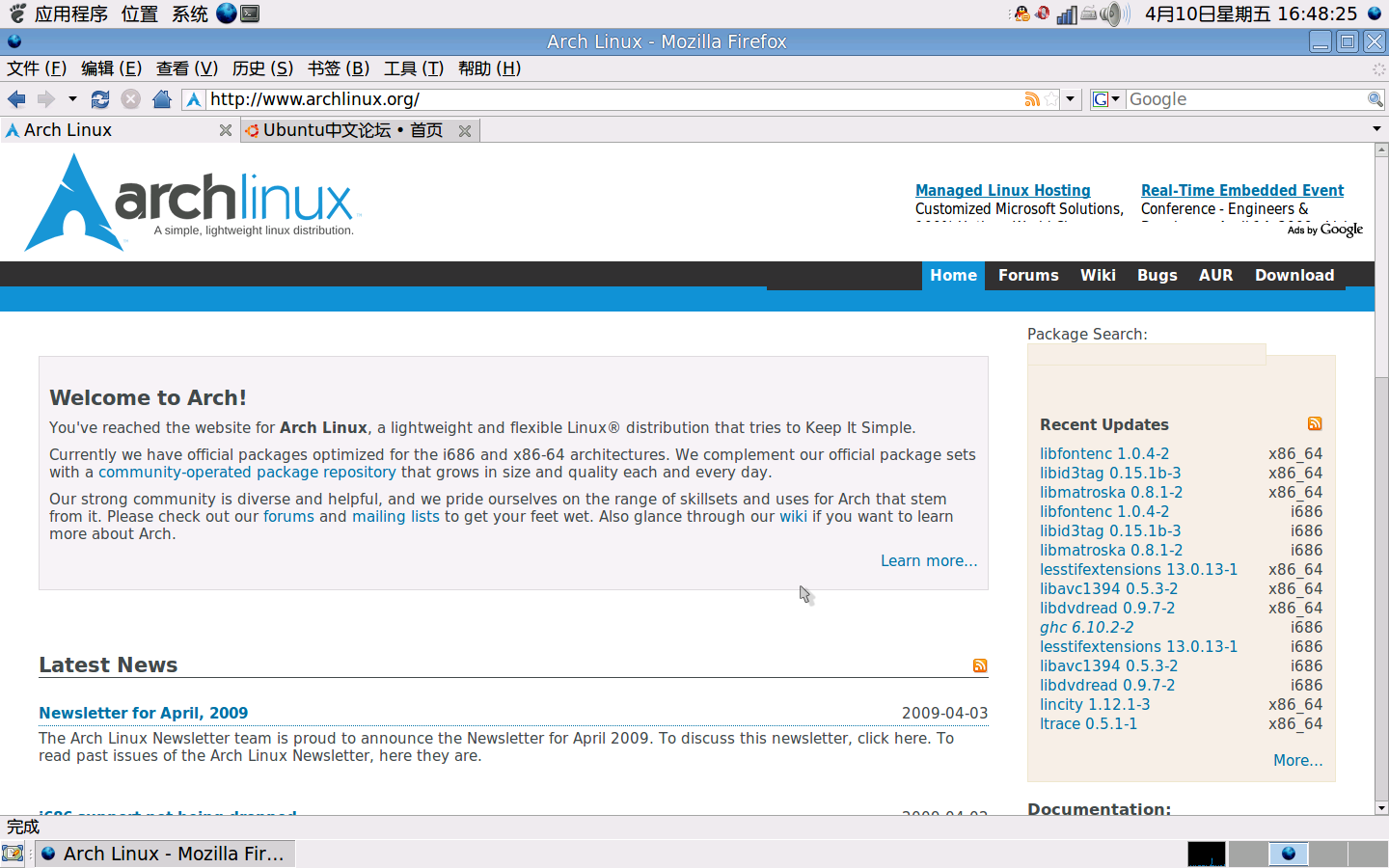Screen dimensions: 1389x868
Task: Click the Arch site favicon in address bar
Action: click(194, 99)
